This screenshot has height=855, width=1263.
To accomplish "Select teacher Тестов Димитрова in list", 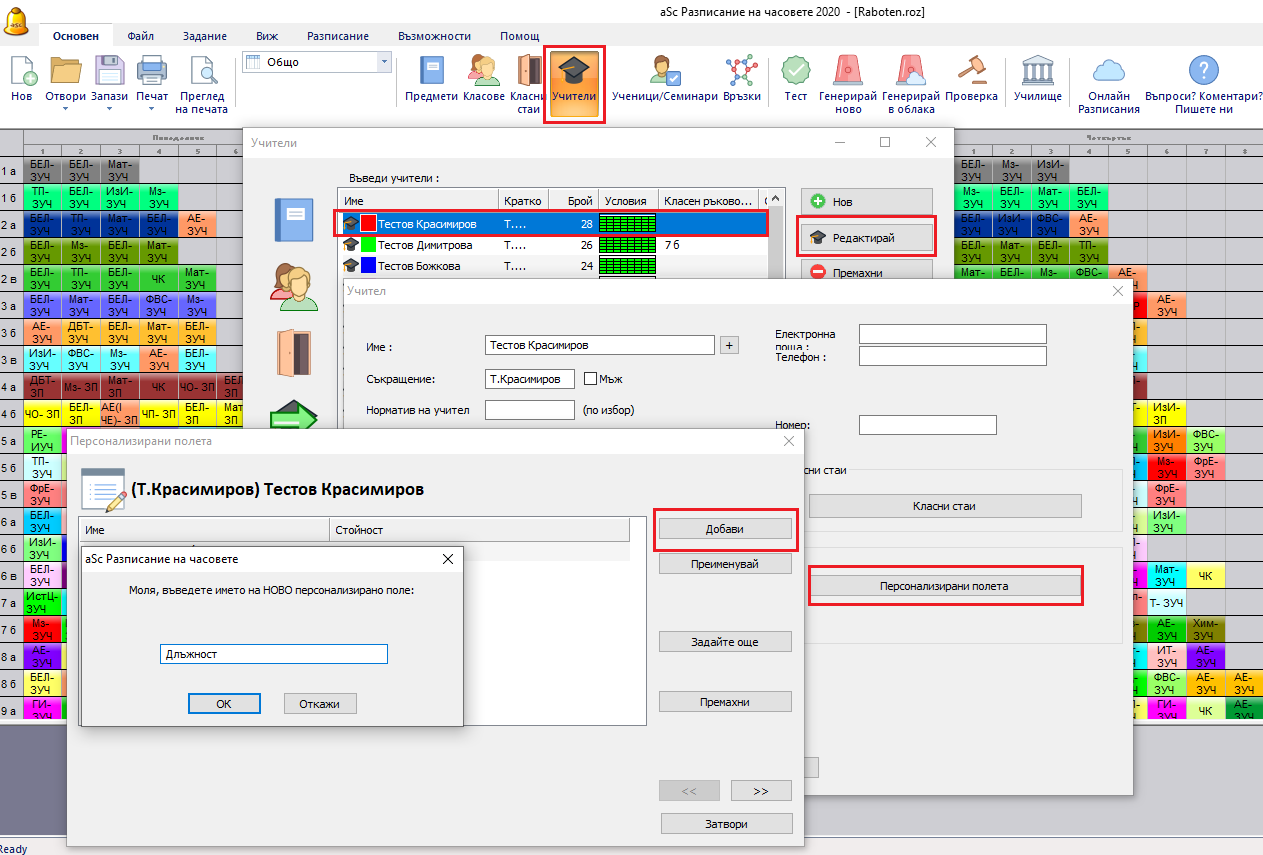I will (x=425, y=245).
